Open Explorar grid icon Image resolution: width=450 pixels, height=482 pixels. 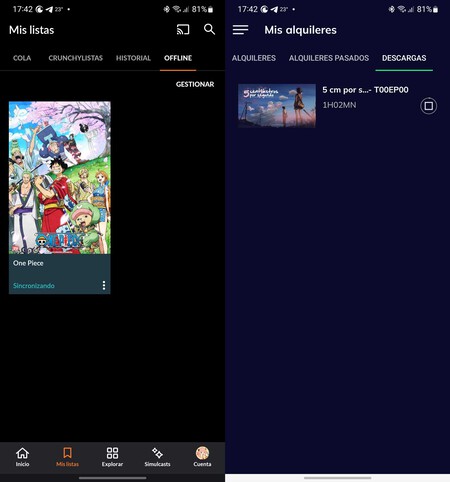click(x=112, y=457)
